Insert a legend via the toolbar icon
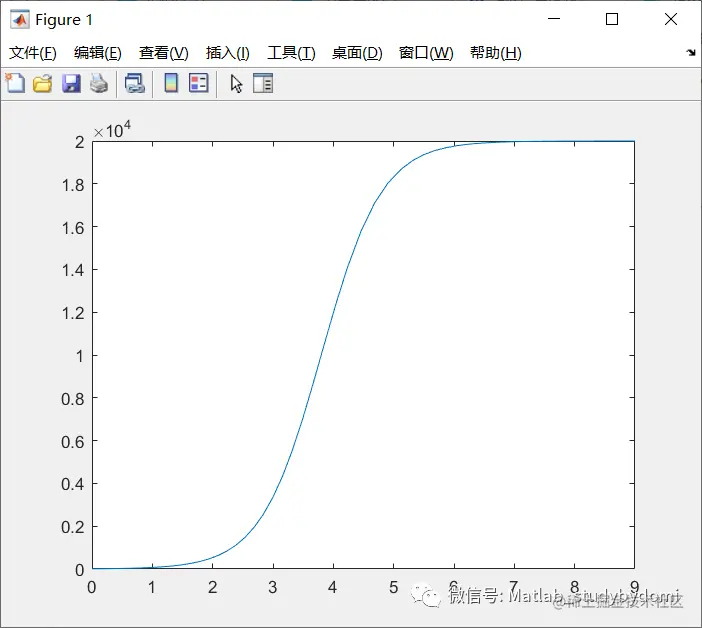This screenshot has height=628, width=702. click(199, 83)
